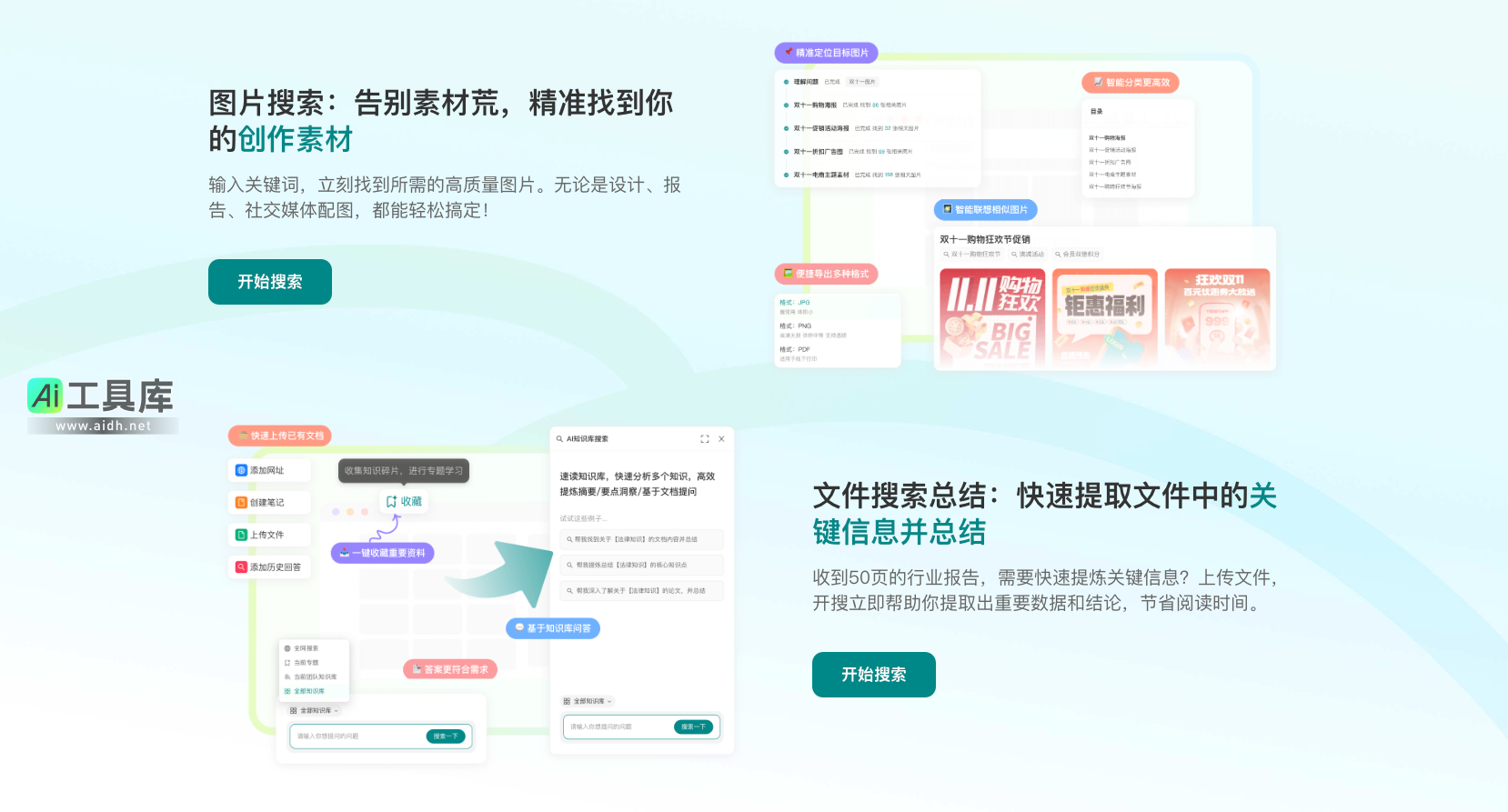Screen dimensions: 1508x812
Task: Click the red search icon beside 添加历史回答
Action: (241, 567)
